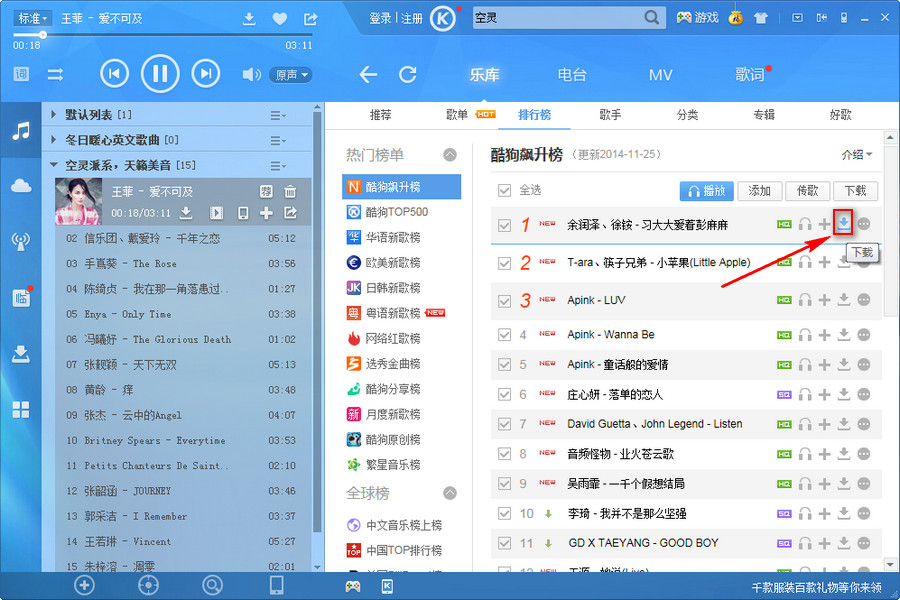Viewport: 900px width, 600px height.
Task: Favorite the song with heart icon
Action: [280, 19]
